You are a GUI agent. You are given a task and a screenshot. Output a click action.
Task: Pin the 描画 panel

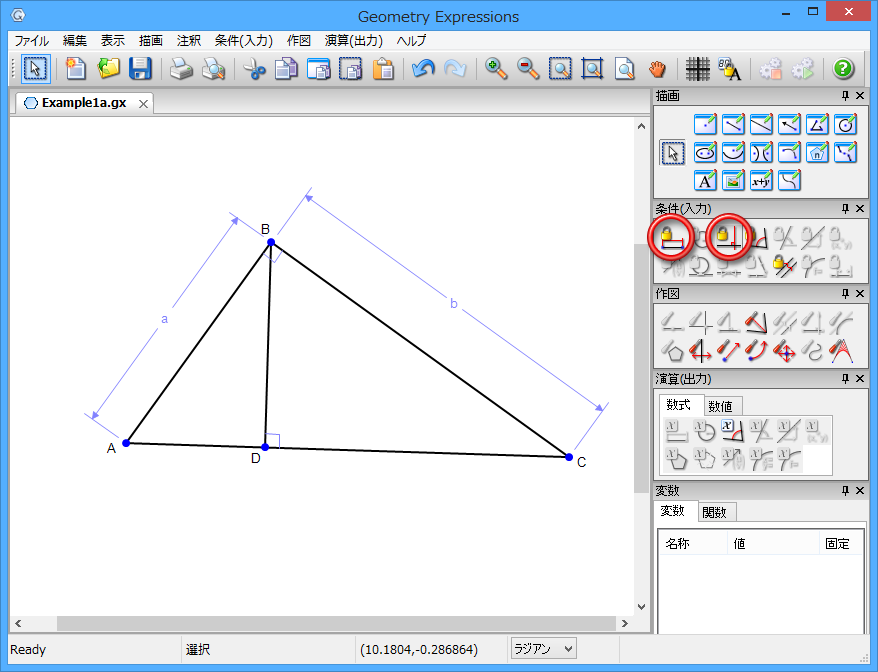pyautogui.click(x=846, y=96)
